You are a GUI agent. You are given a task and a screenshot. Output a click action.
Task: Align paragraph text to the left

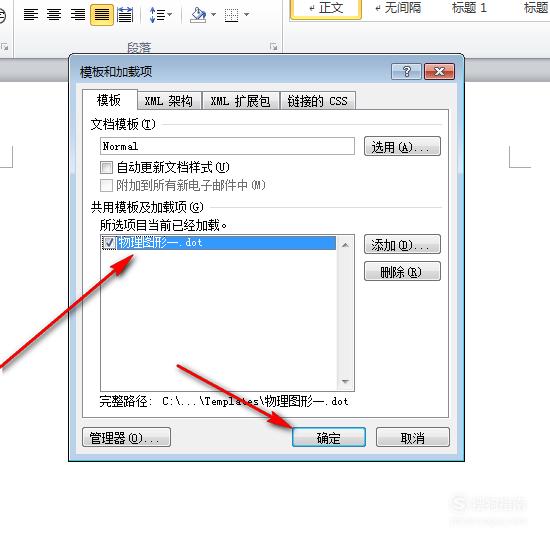[31, 15]
